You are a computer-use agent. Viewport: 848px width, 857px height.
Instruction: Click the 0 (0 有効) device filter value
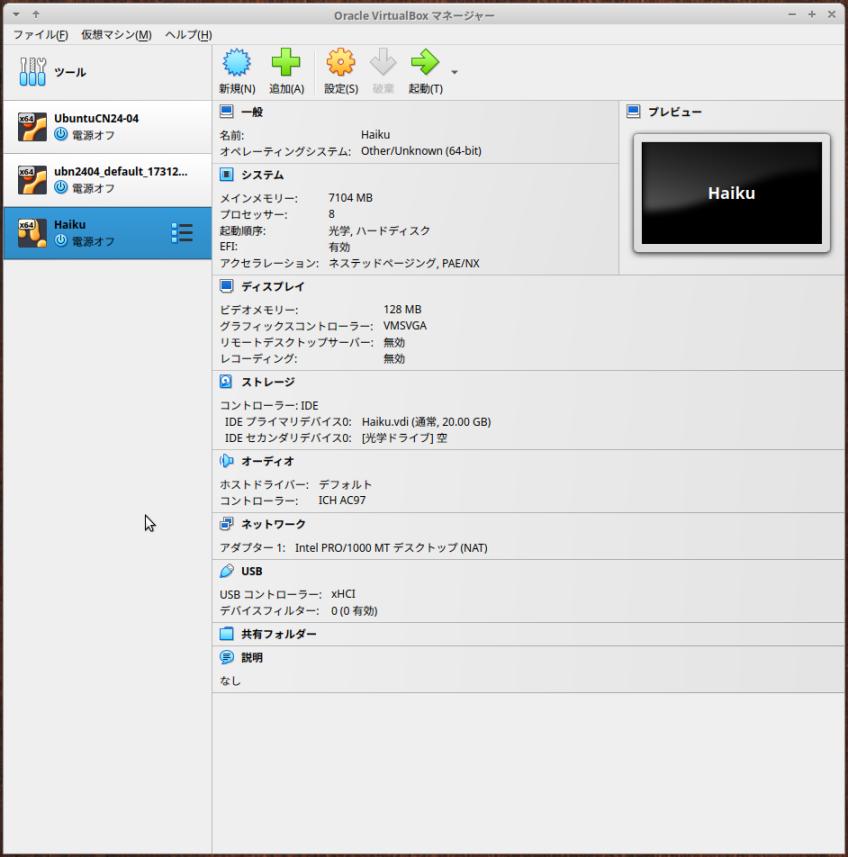pos(354,611)
